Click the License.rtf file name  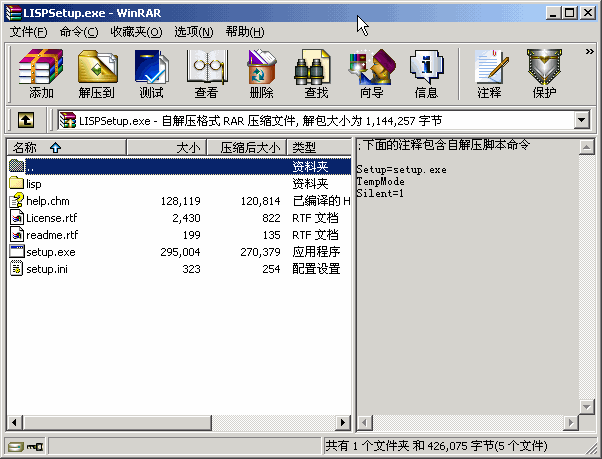tap(51, 218)
